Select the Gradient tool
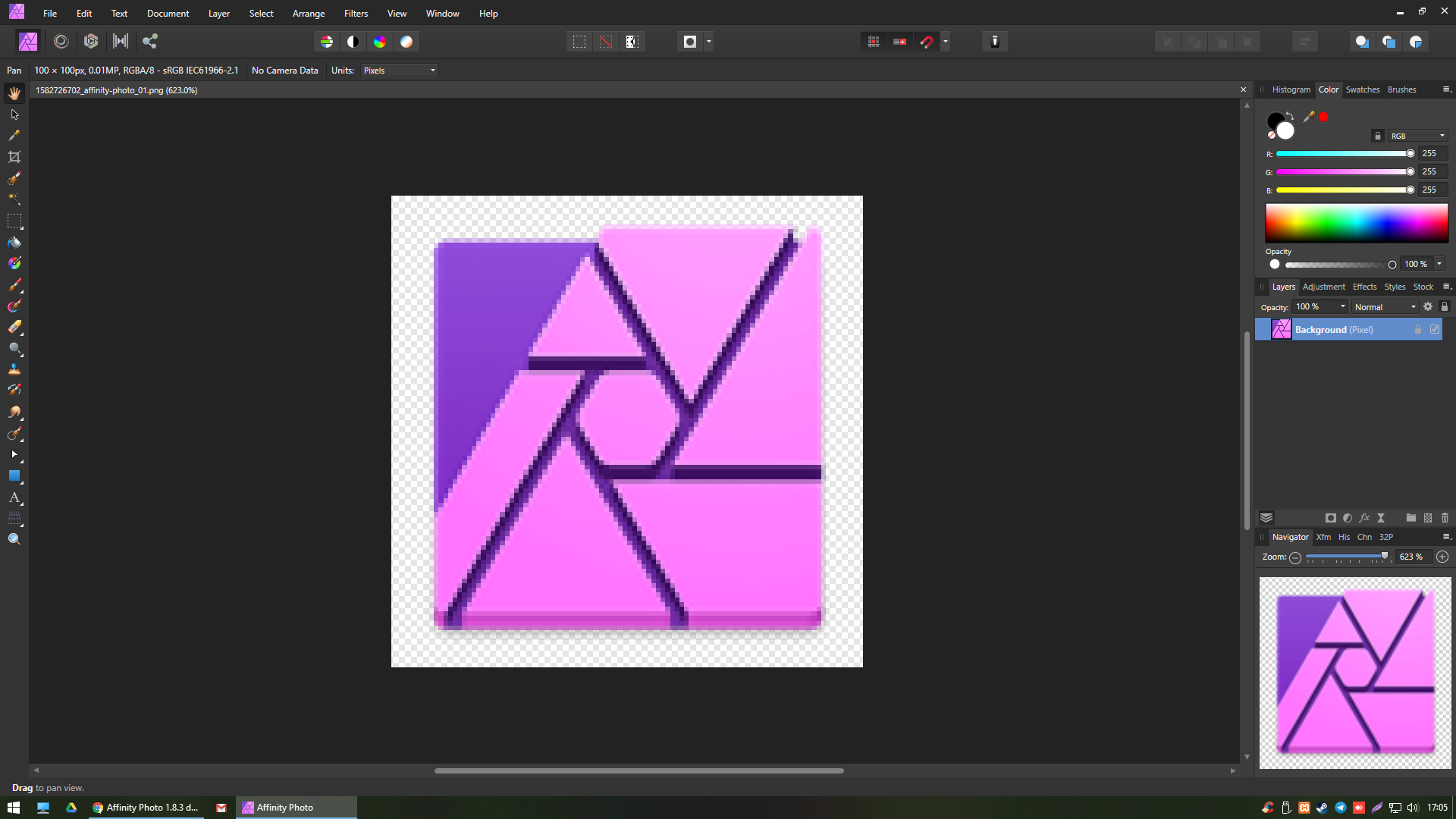This screenshot has width=1456, height=819. 14,263
